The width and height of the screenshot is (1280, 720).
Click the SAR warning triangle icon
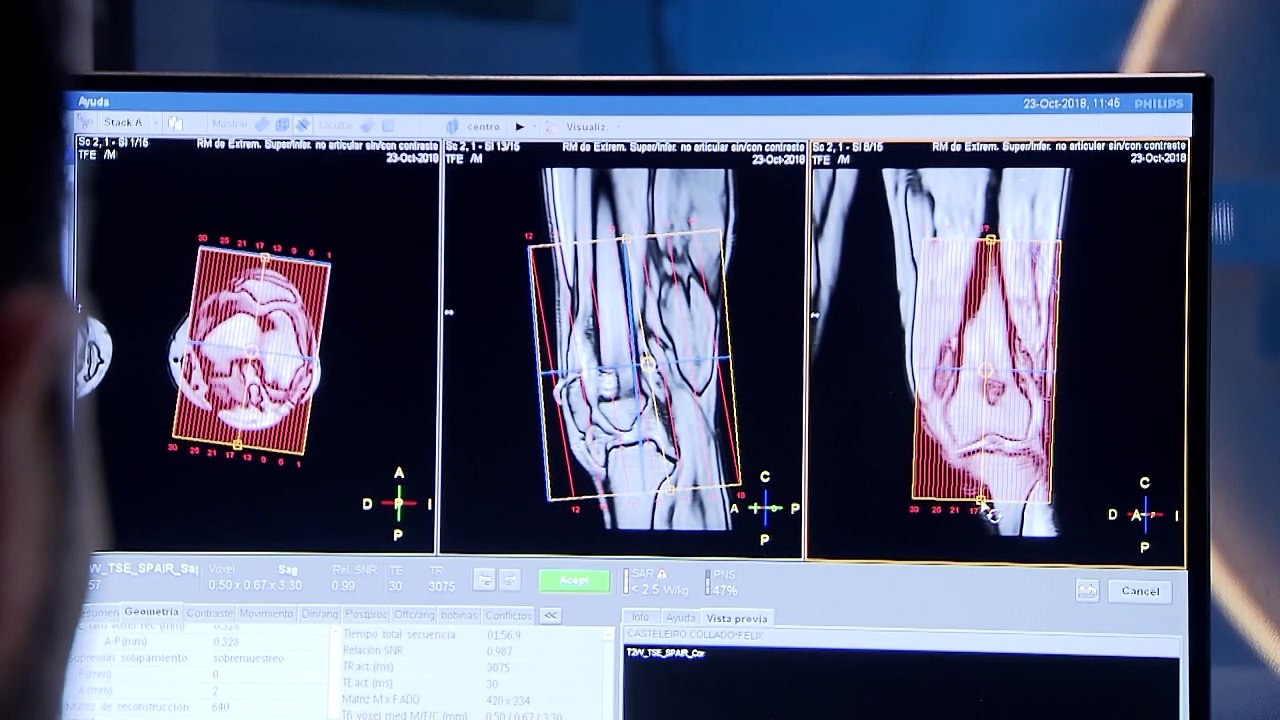coord(661,574)
